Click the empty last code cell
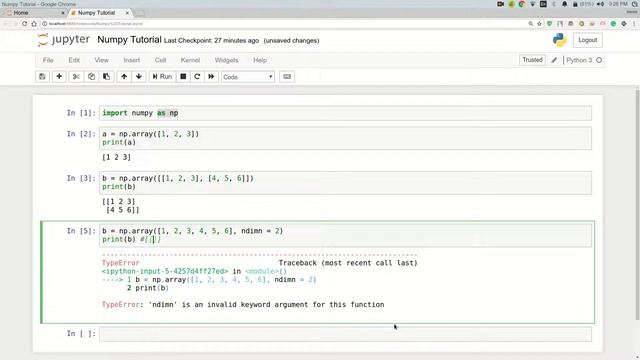 click(345, 334)
